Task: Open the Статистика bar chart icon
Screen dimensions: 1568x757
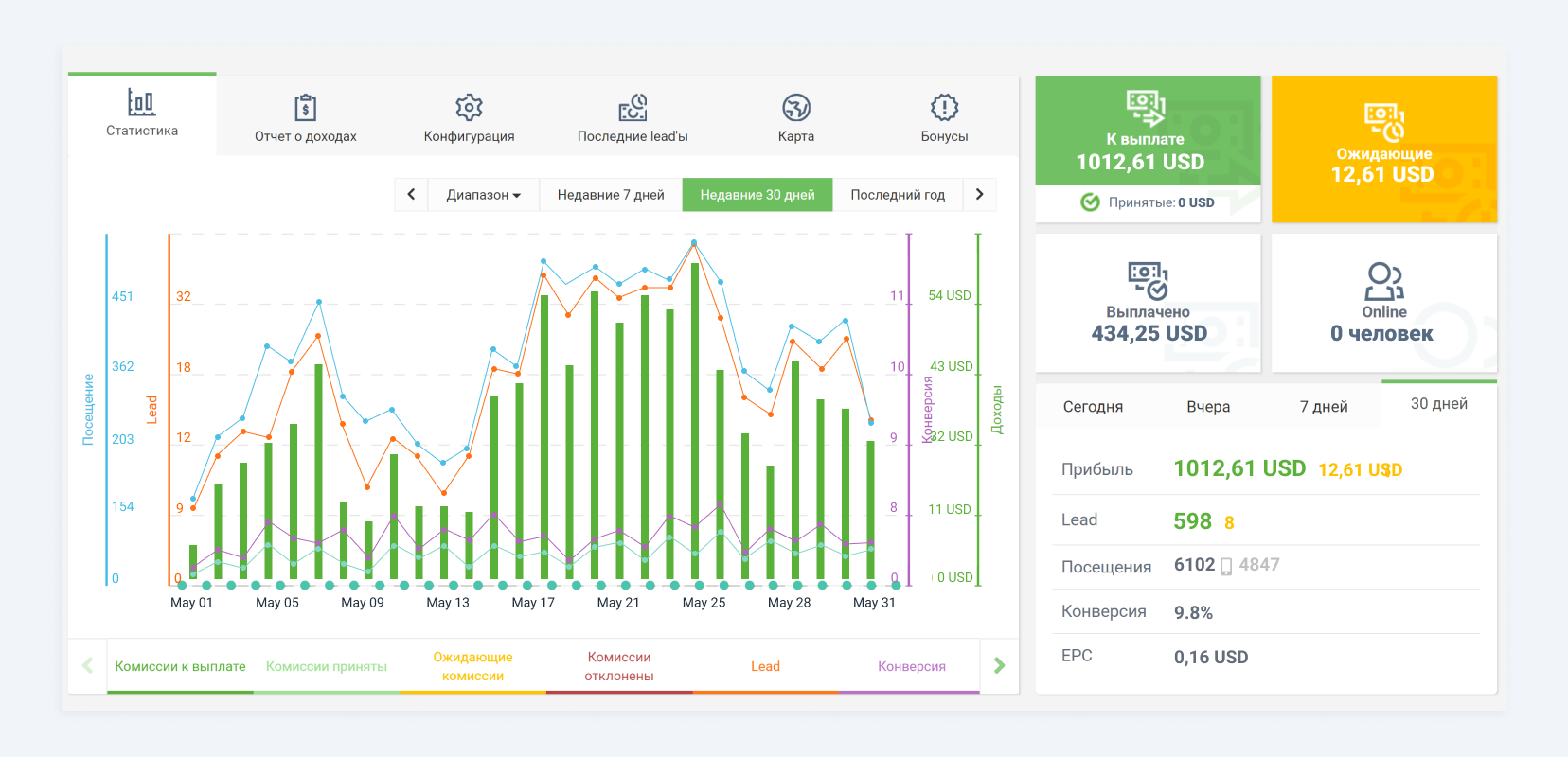Action: [141, 101]
